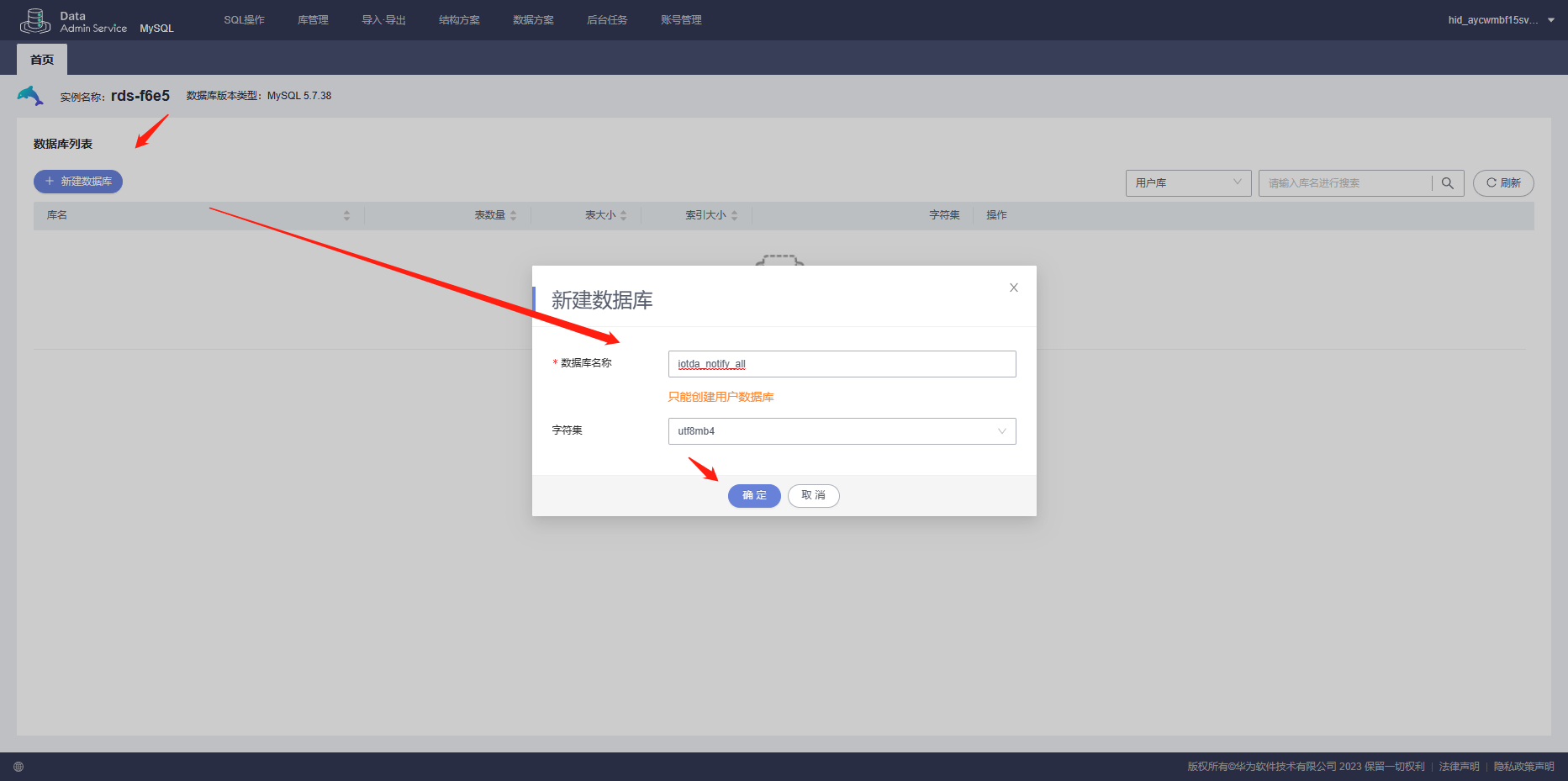Open the 数据方案 menu
Screen dimensions: 1568x781
point(533,20)
